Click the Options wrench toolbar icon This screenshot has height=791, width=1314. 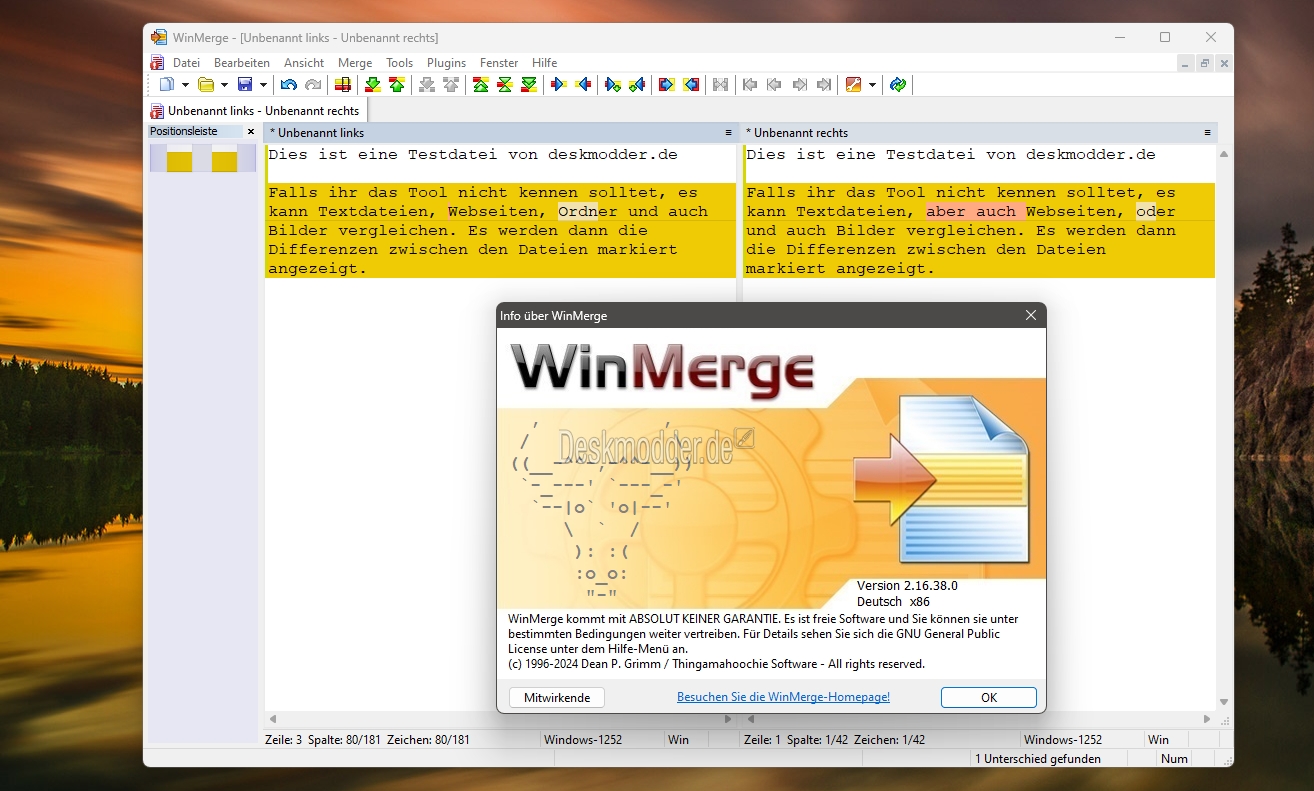click(x=854, y=85)
